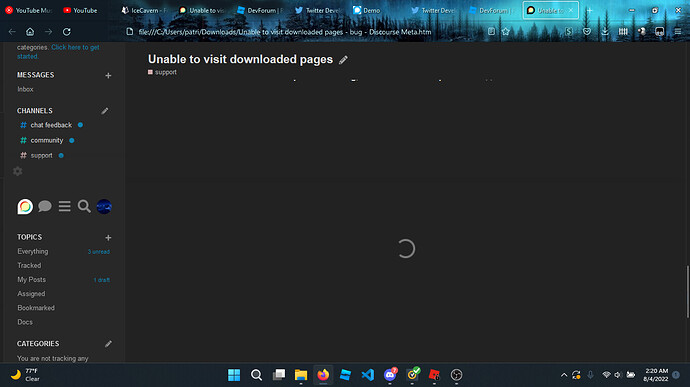The height and width of the screenshot is (387, 690).
Task: Open My Posts in the sidebar
Action: 32,280
